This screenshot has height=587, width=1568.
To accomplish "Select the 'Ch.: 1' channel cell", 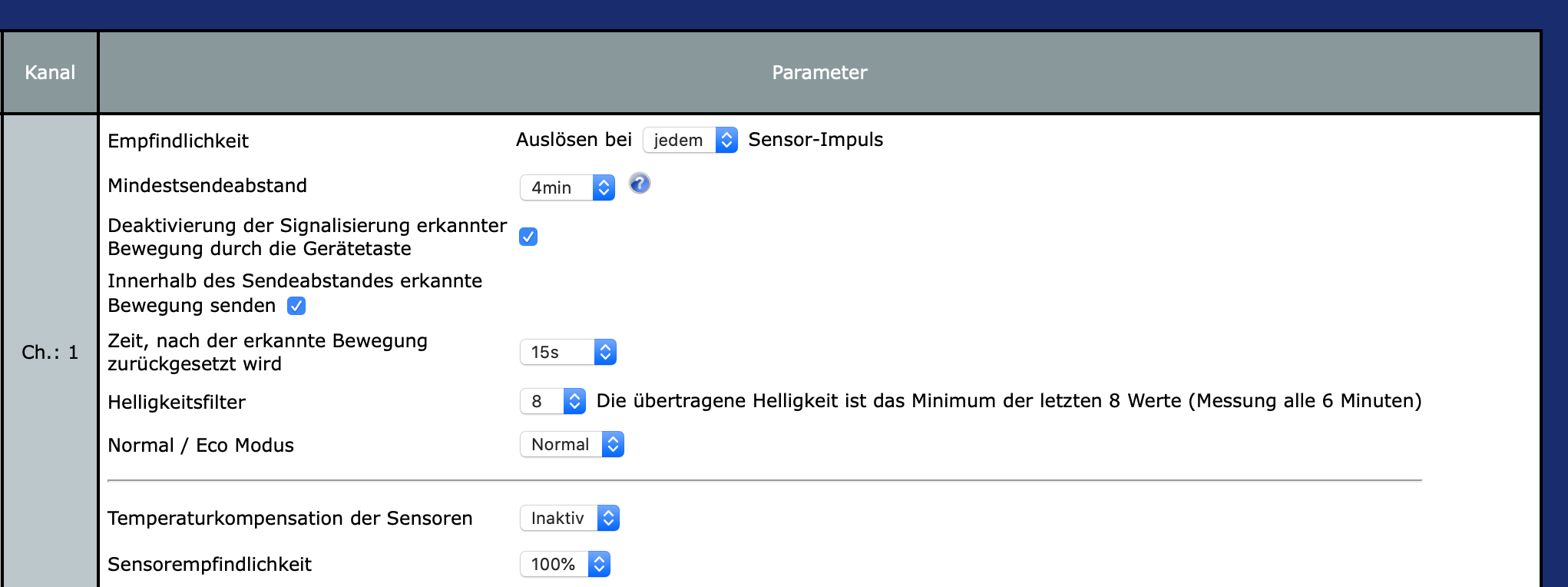I will 50,353.
